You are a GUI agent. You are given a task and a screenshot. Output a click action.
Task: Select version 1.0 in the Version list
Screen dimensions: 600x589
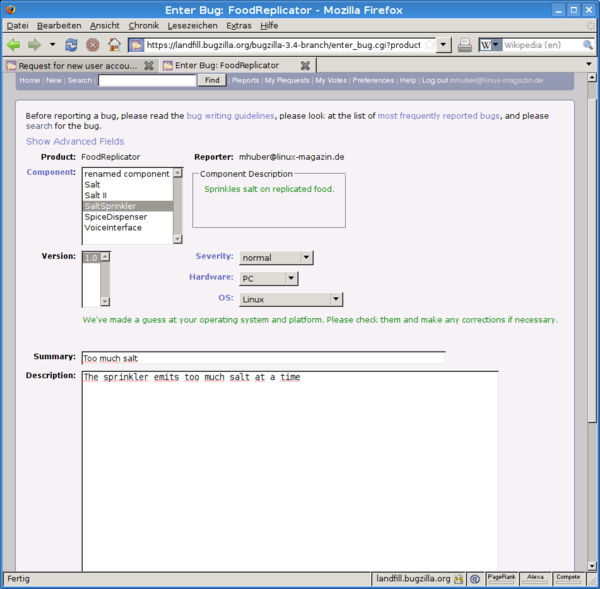point(91,258)
